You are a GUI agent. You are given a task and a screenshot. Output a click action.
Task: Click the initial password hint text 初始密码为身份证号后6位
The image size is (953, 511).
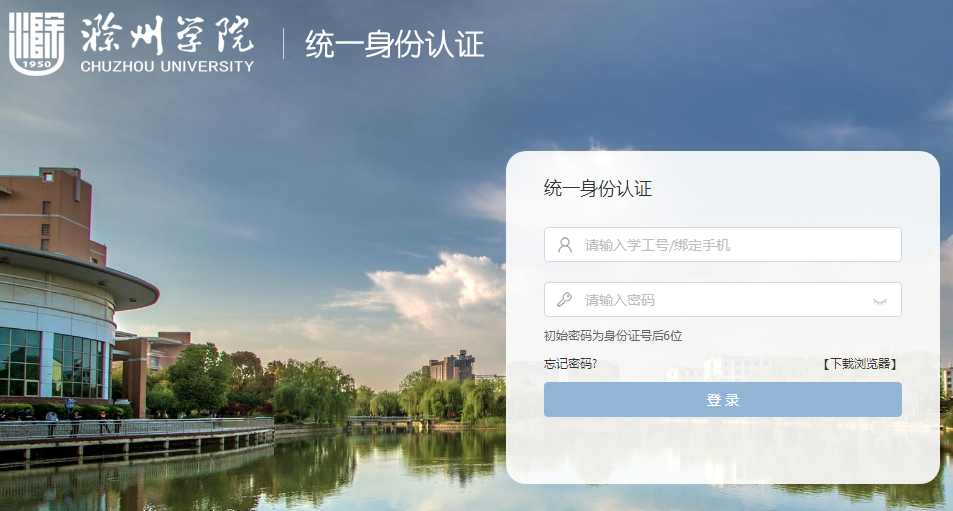click(613, 336)
